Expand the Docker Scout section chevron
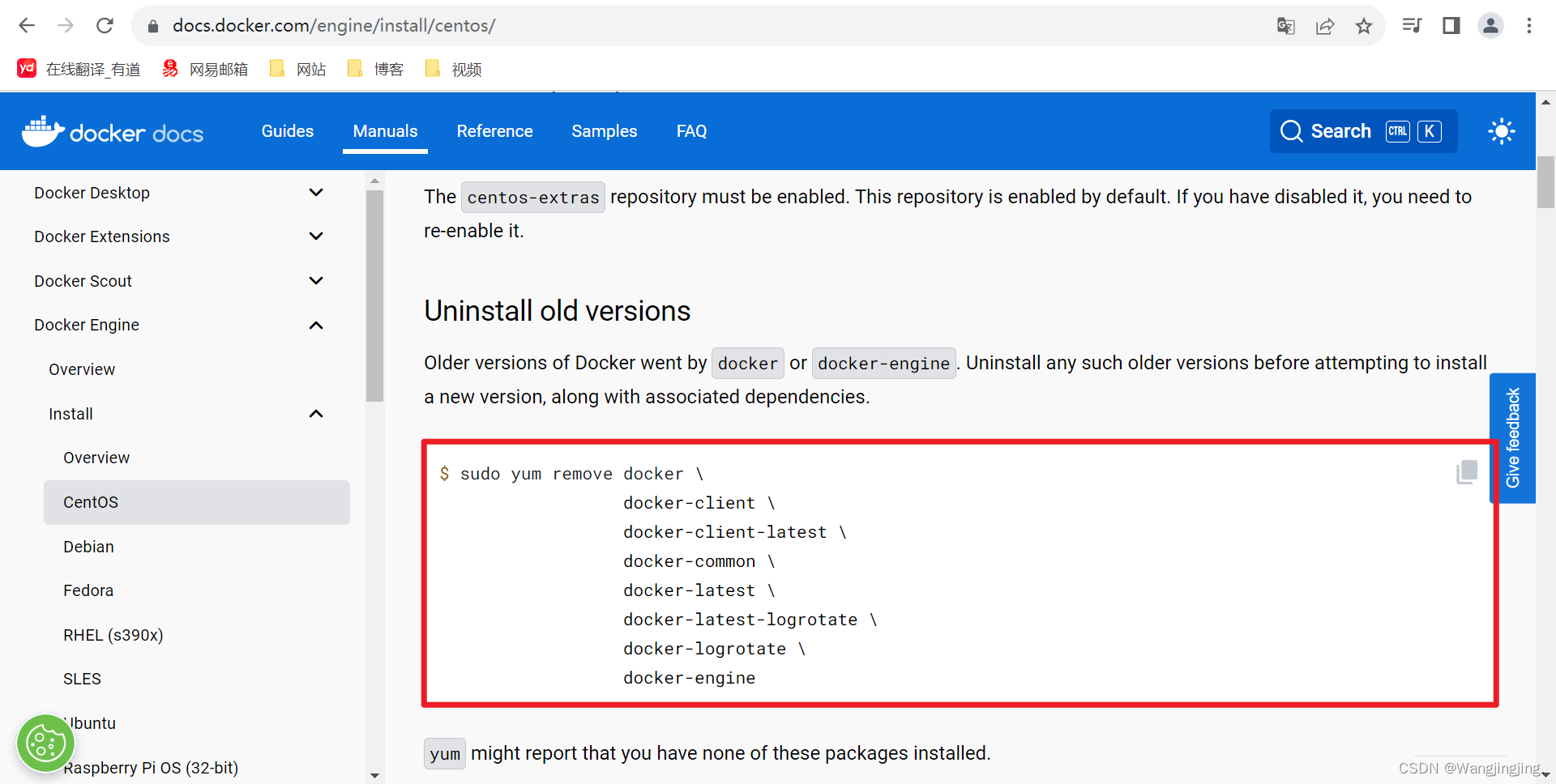The height and width of the screenshot is (784, 1556). 316,281
